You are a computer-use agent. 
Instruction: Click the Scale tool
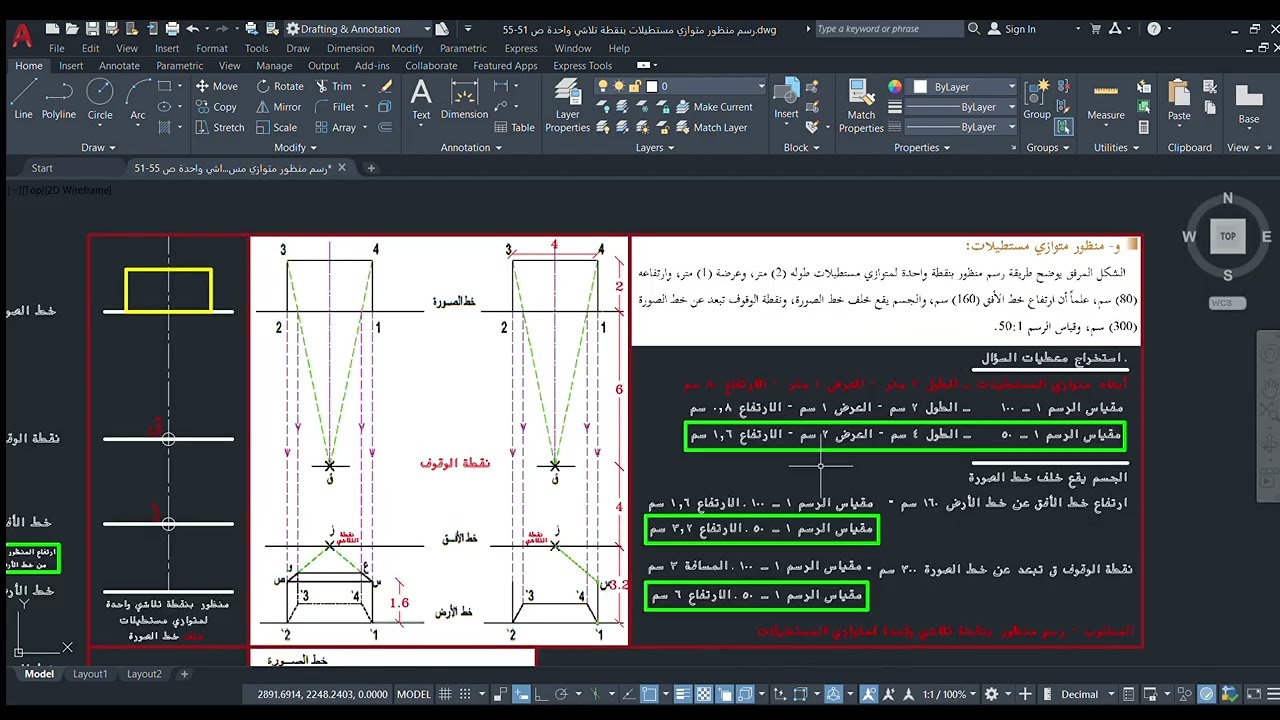[x=277, y=127]
